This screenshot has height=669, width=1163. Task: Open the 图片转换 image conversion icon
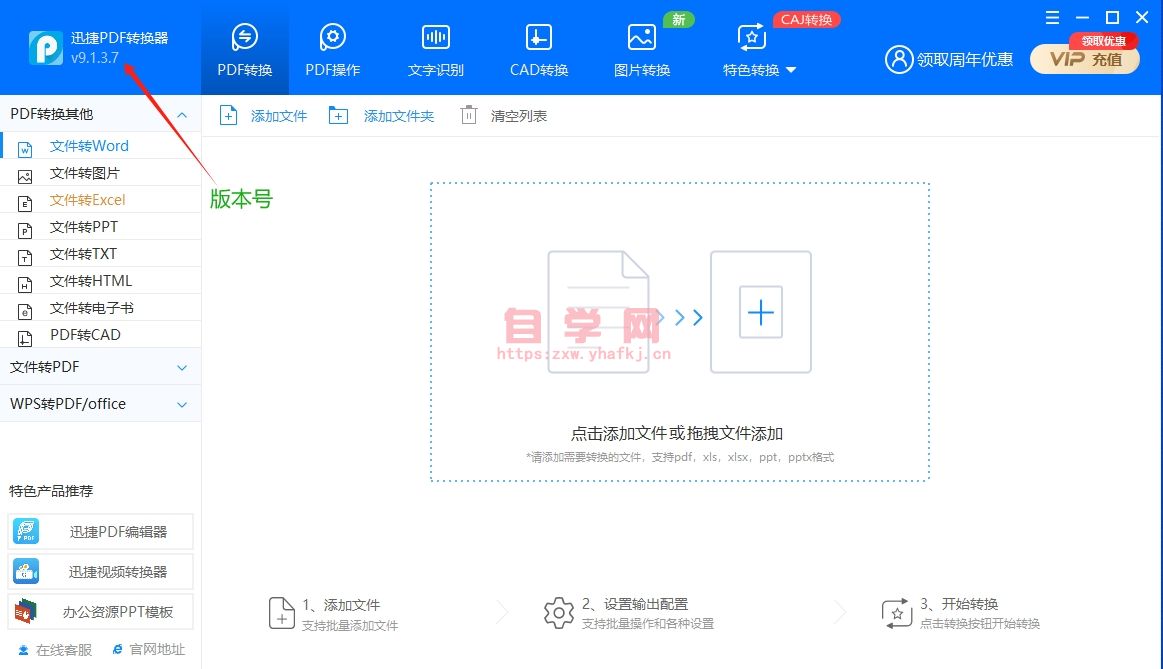click(x=641, y=38)
